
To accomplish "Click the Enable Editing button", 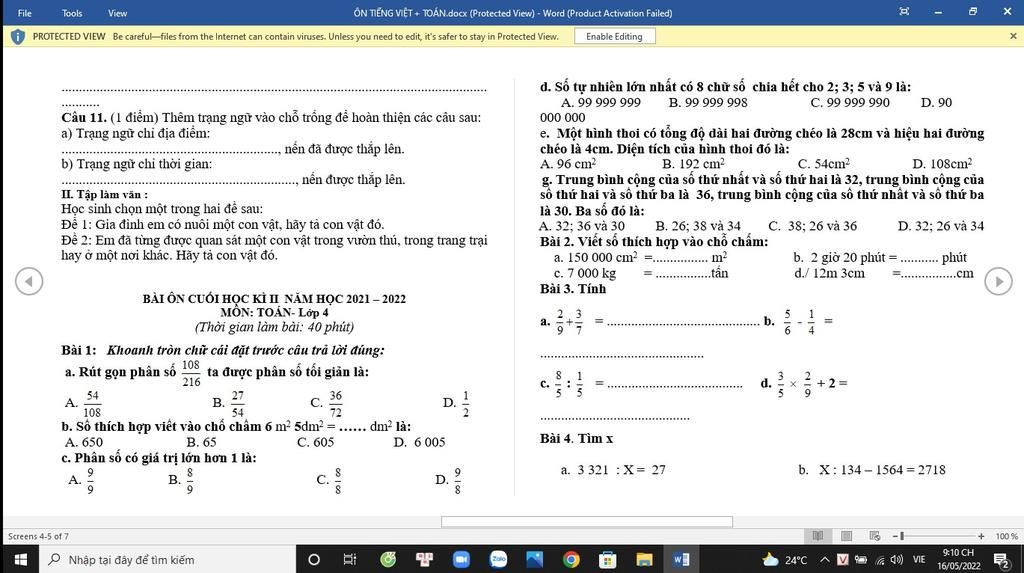I will click(615, 37).
